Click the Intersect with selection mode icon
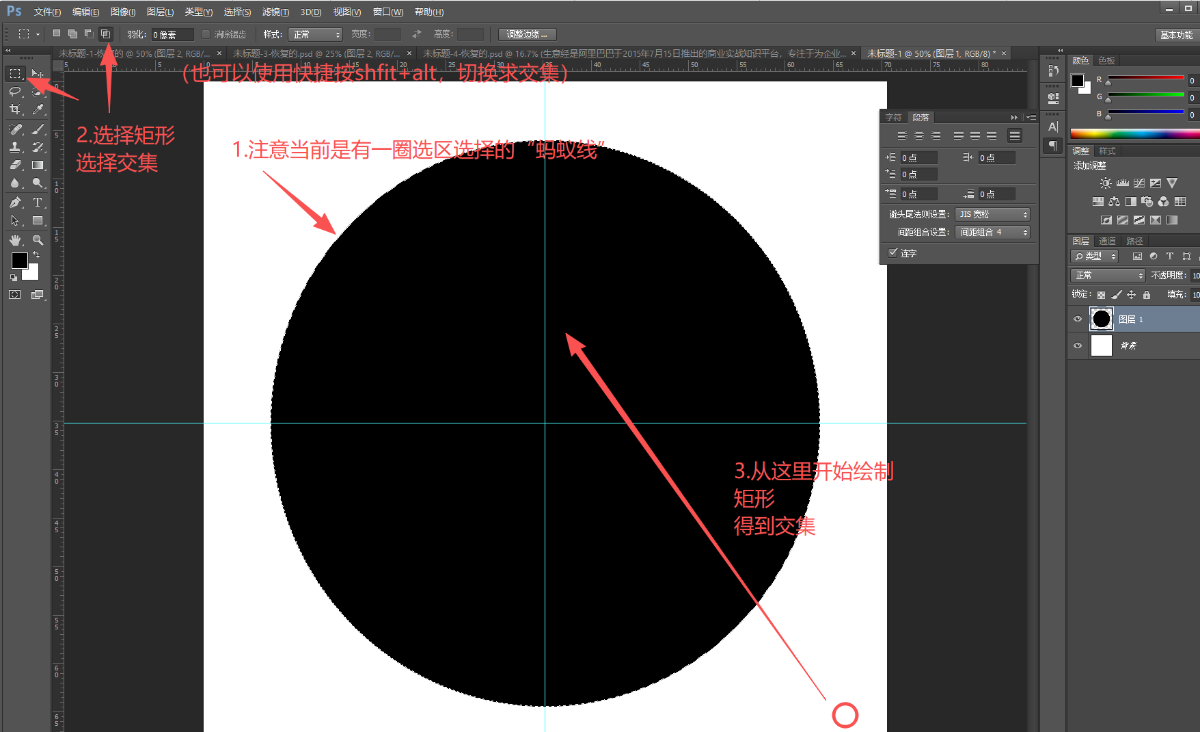The width and height of the screenshot is (1200, 732). point(105,34)
